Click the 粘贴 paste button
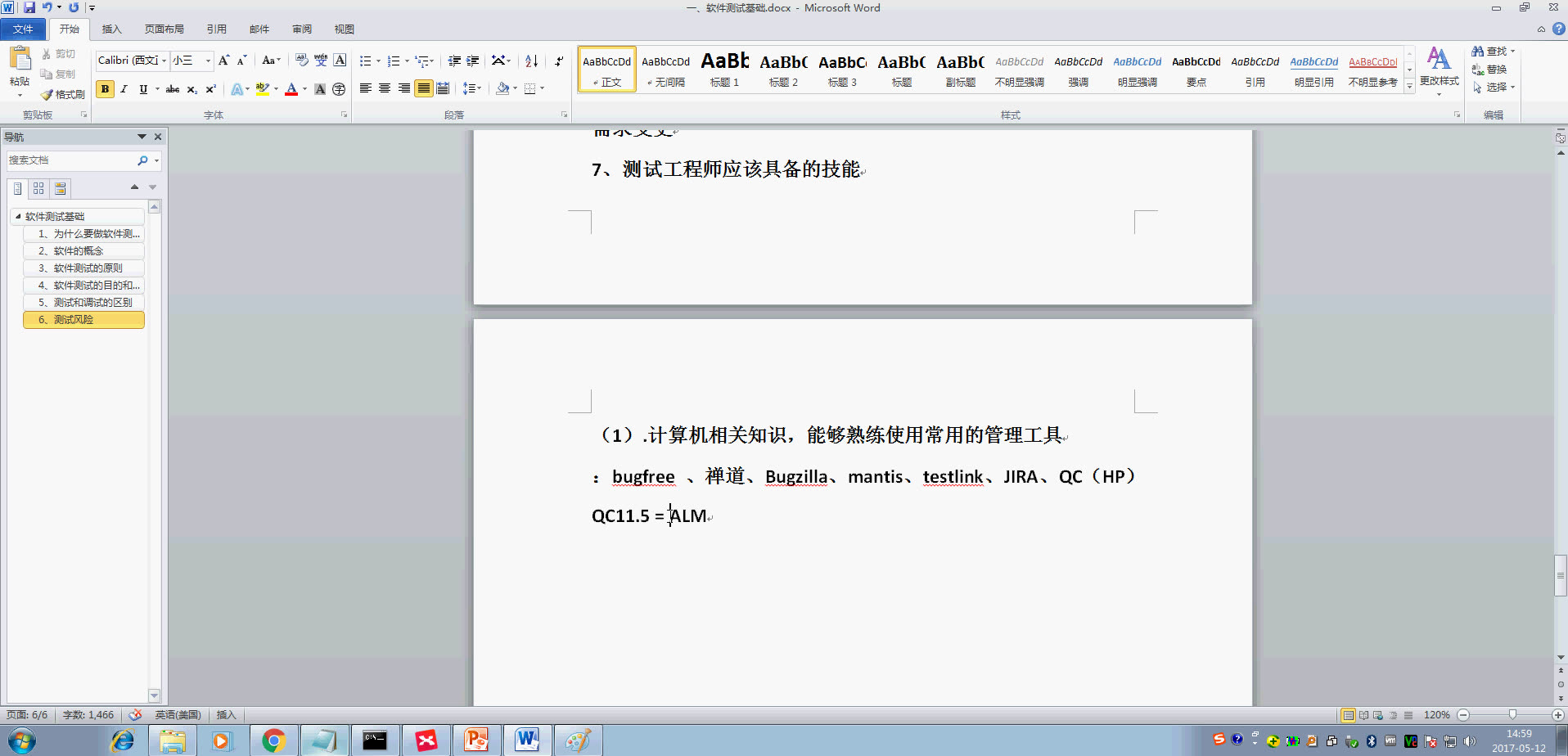 [x=20, y=70]
